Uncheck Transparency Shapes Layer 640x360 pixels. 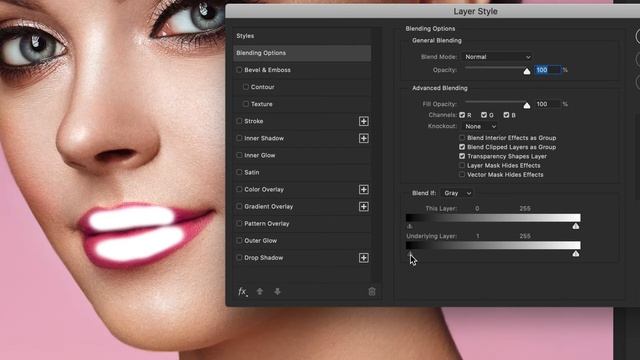[462, 156]
